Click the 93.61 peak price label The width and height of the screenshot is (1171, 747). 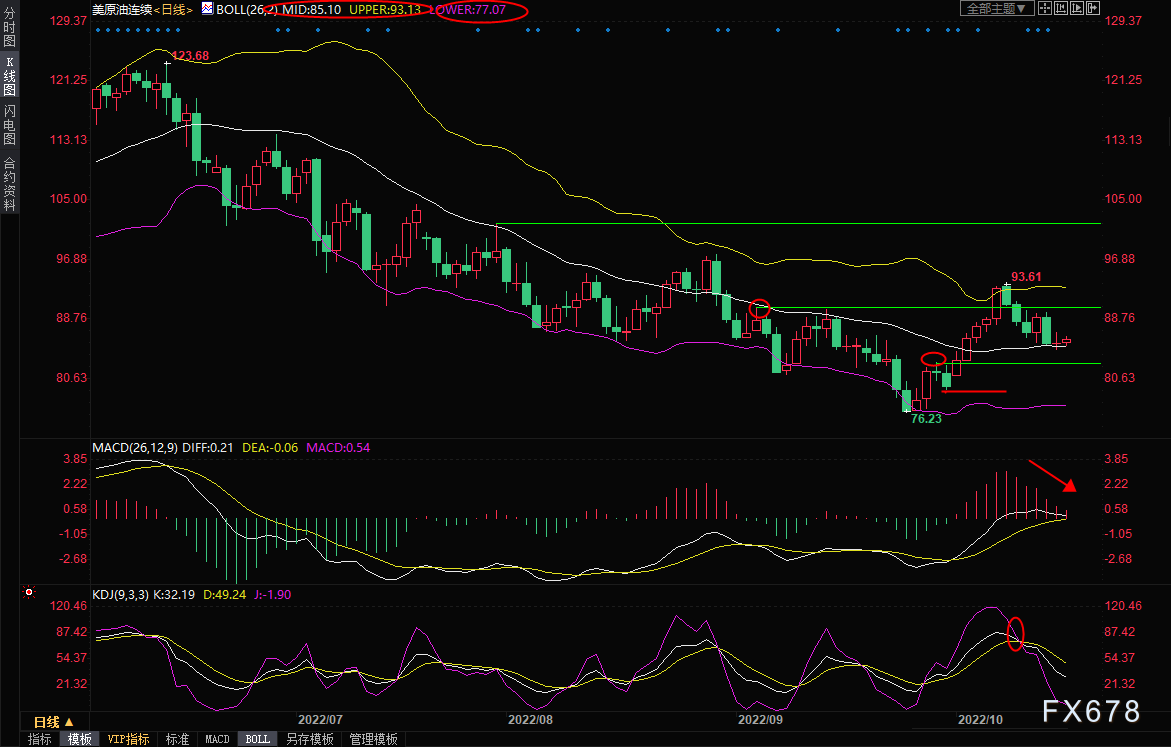tap(1026, 276)
